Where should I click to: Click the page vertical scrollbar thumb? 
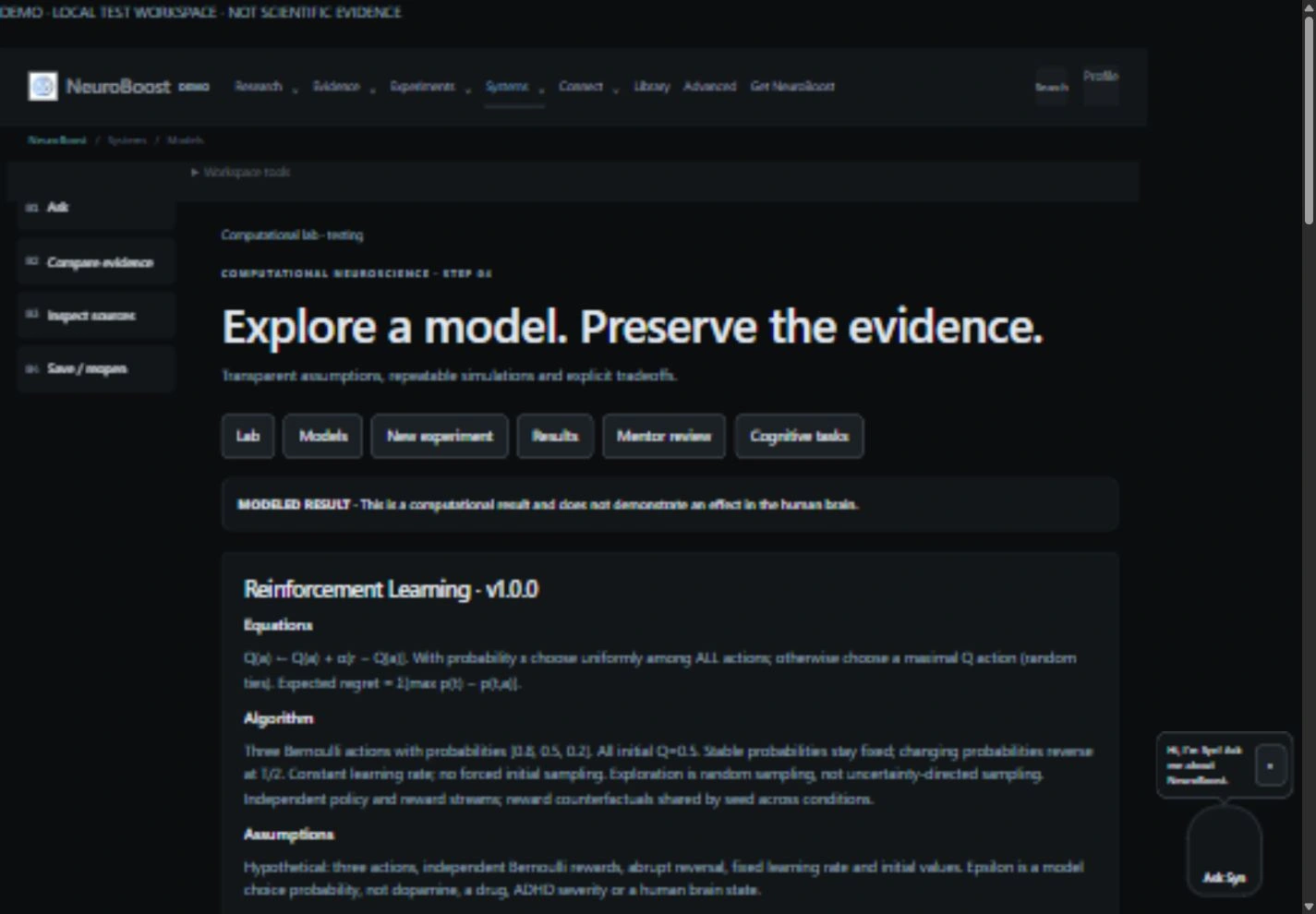tap(1309, 120)
